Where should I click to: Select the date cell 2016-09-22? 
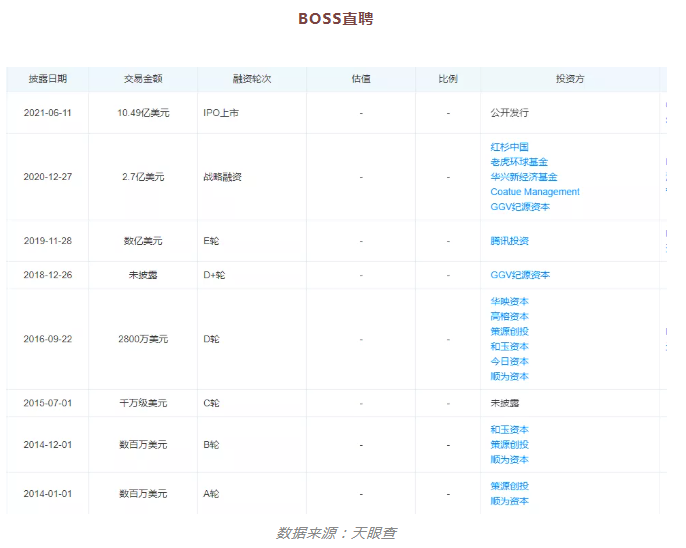pyautogui.click(x=48, y=339)
